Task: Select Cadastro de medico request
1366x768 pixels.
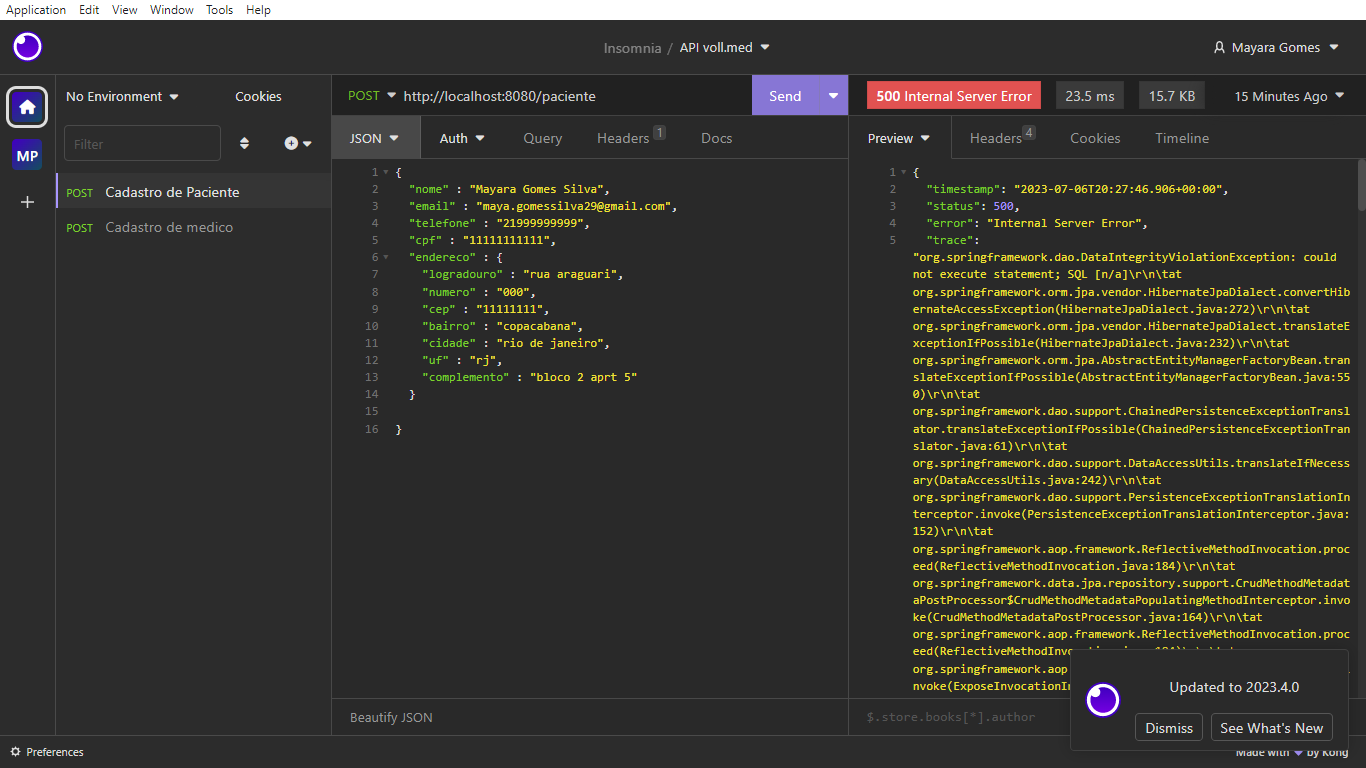Action: [193, 227]
